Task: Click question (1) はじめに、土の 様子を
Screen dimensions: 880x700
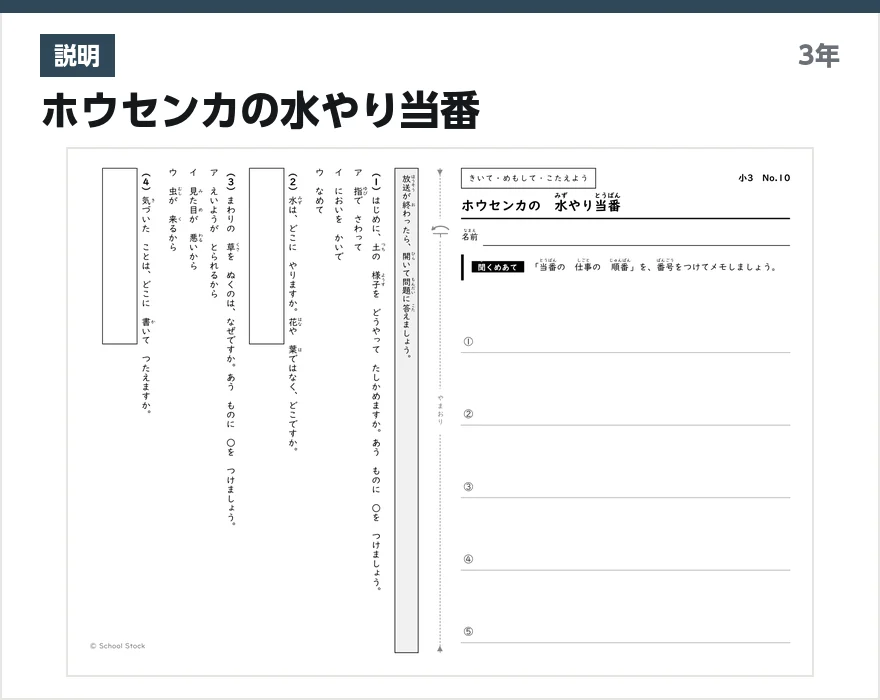Action: (376, 382)
